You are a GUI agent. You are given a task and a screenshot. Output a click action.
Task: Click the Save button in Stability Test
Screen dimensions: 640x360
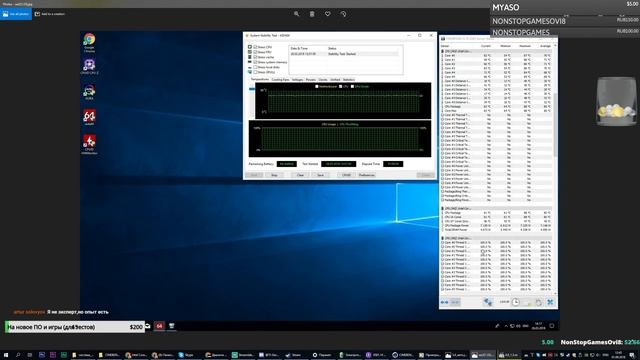click(x=320, y=175)
